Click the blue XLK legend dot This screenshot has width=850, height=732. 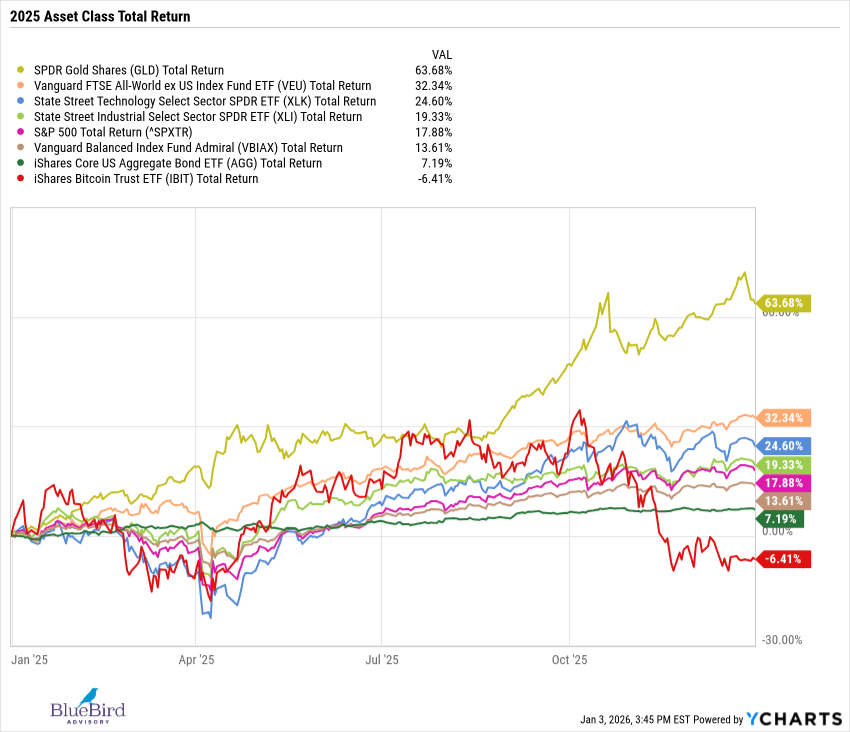[22, 102]
